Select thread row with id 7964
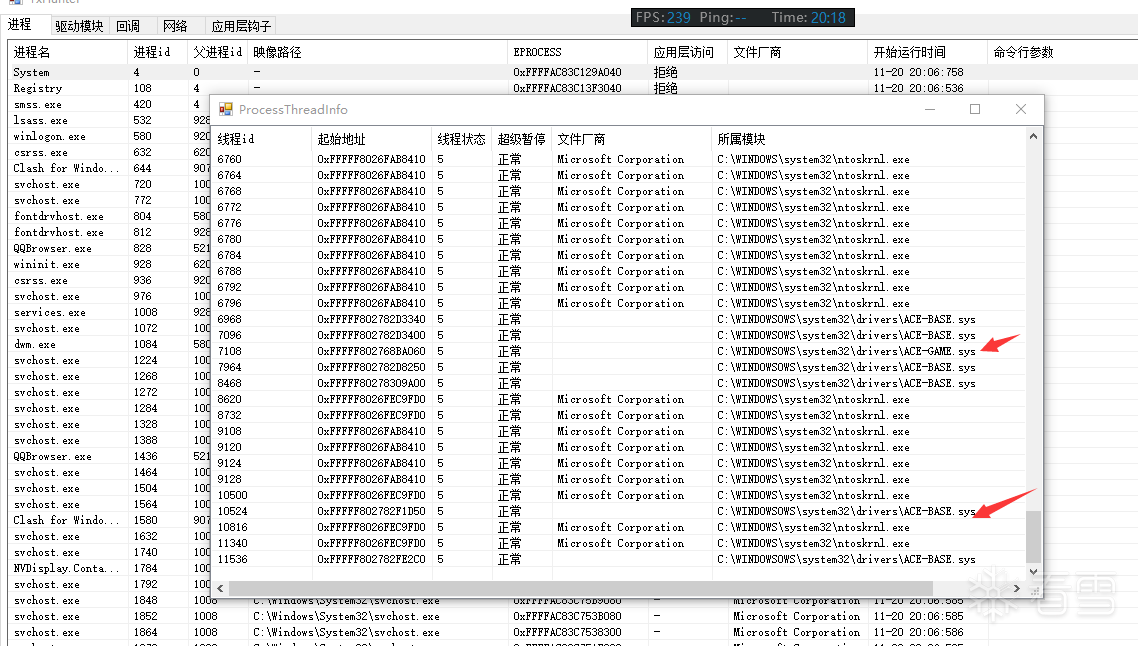 618,367
